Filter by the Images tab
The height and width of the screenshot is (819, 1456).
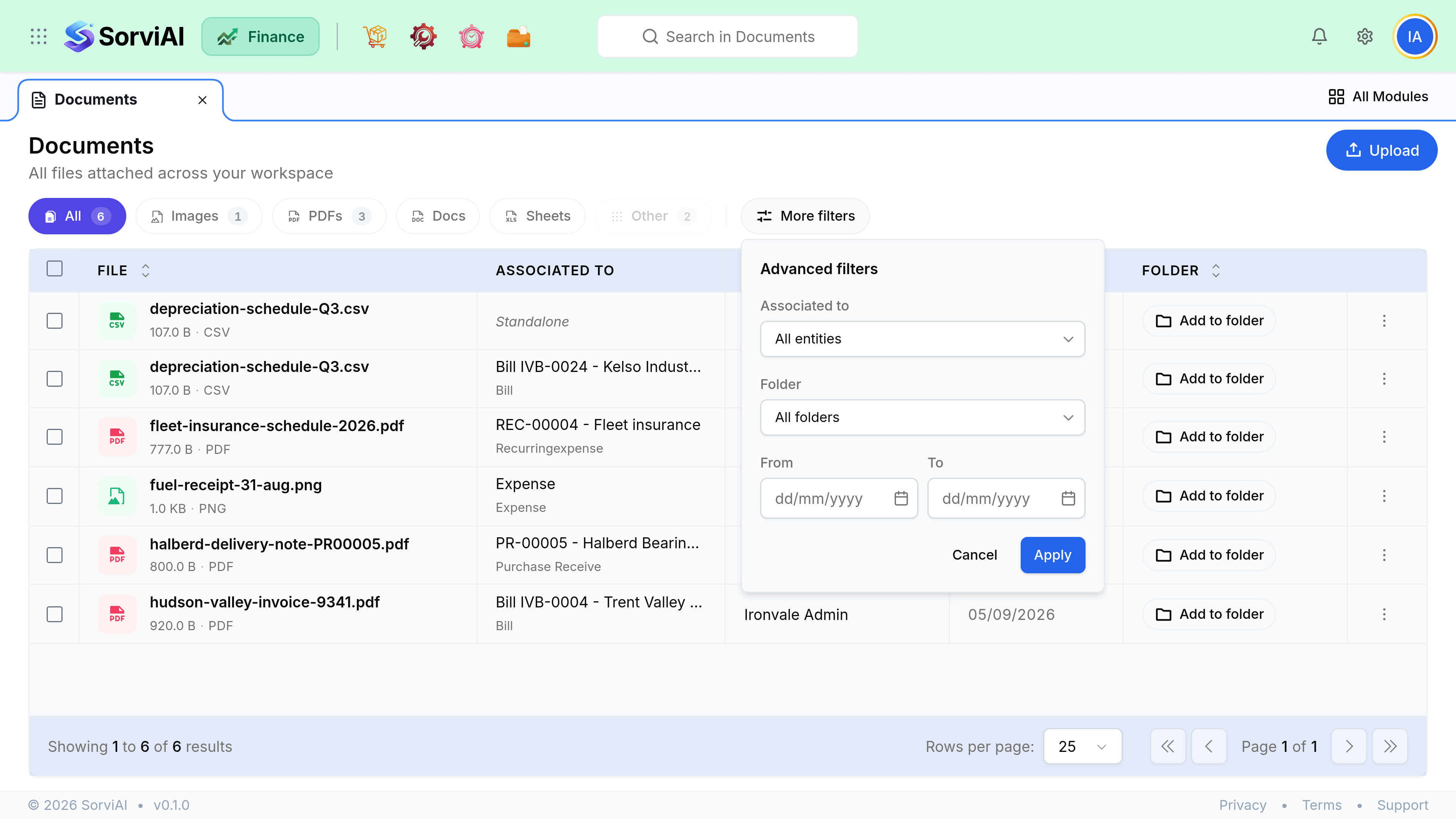point(199,216)
